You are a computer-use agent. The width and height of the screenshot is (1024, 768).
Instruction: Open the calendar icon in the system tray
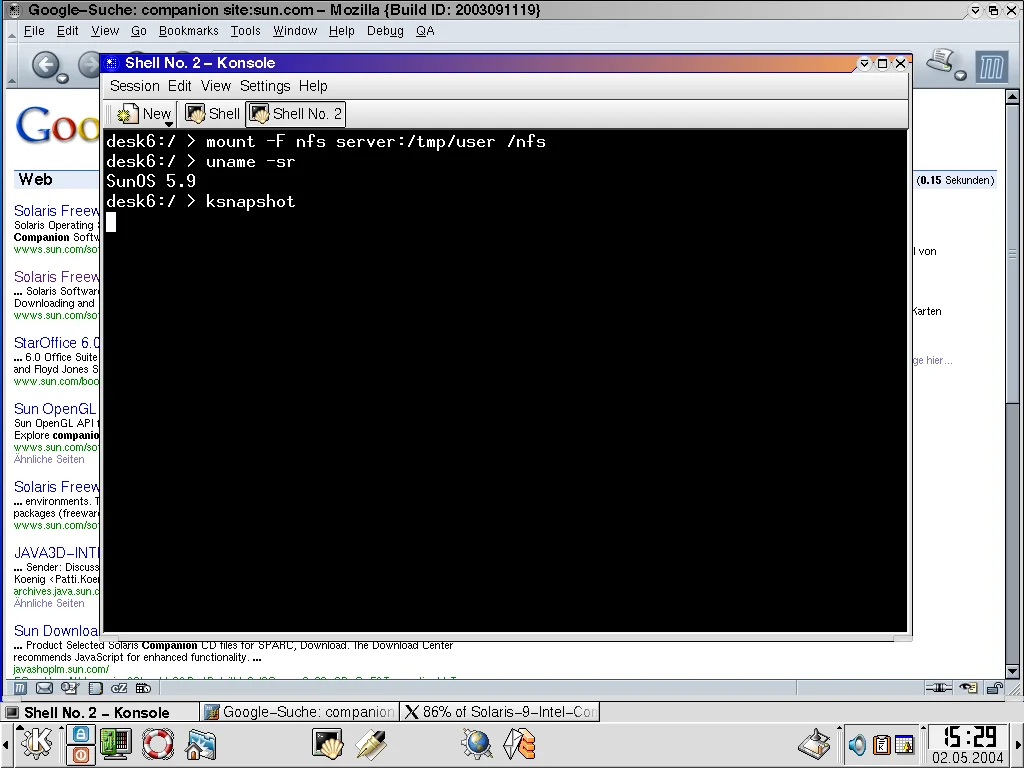pos(904,744)
